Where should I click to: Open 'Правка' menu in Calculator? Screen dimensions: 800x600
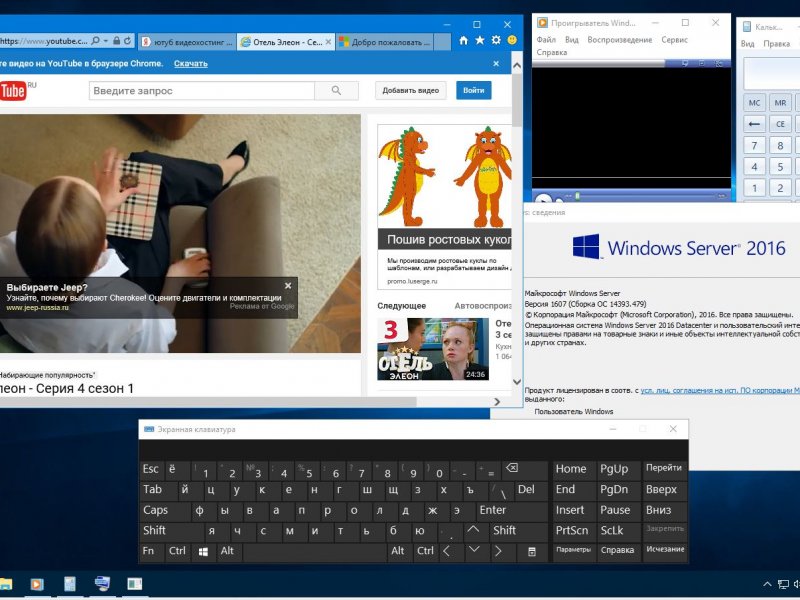tap(777, 44)
